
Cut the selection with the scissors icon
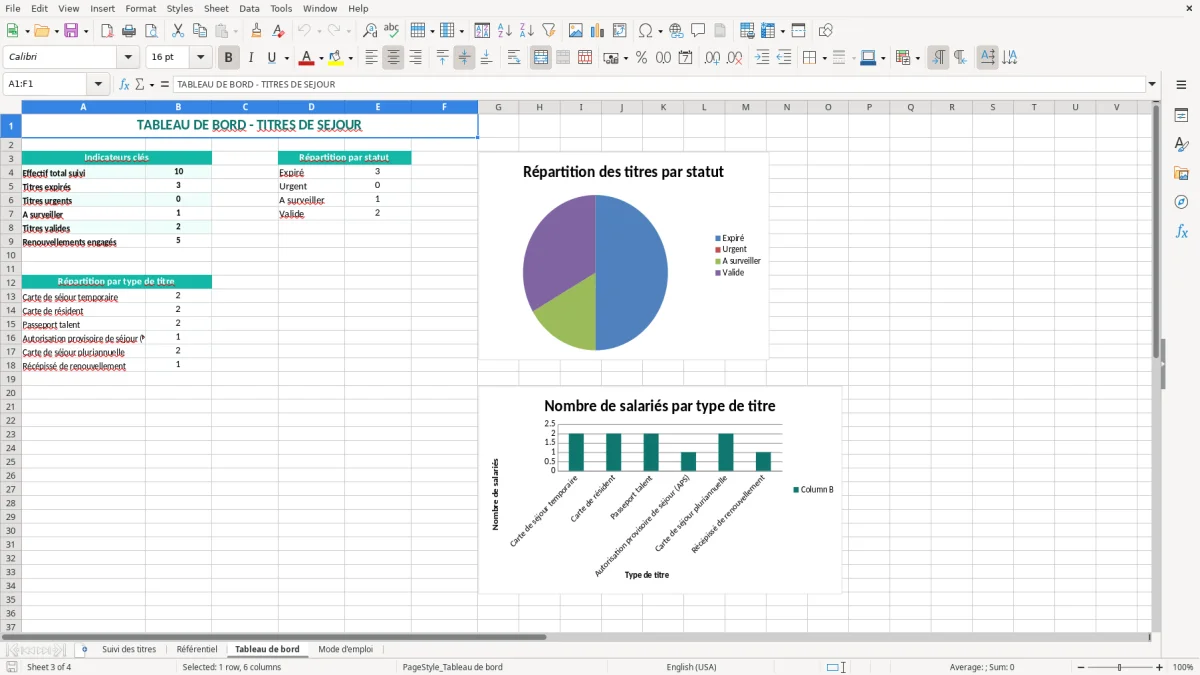(178, 31)
